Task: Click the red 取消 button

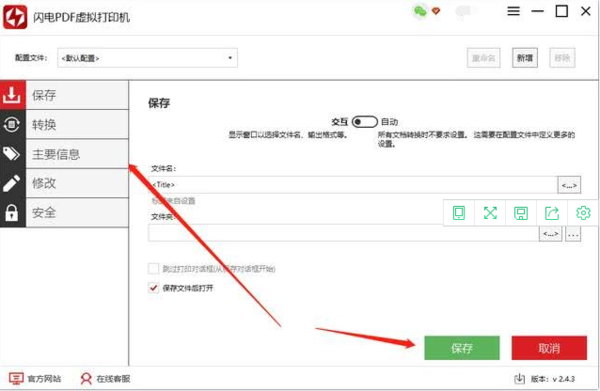Action: (549, 348)
